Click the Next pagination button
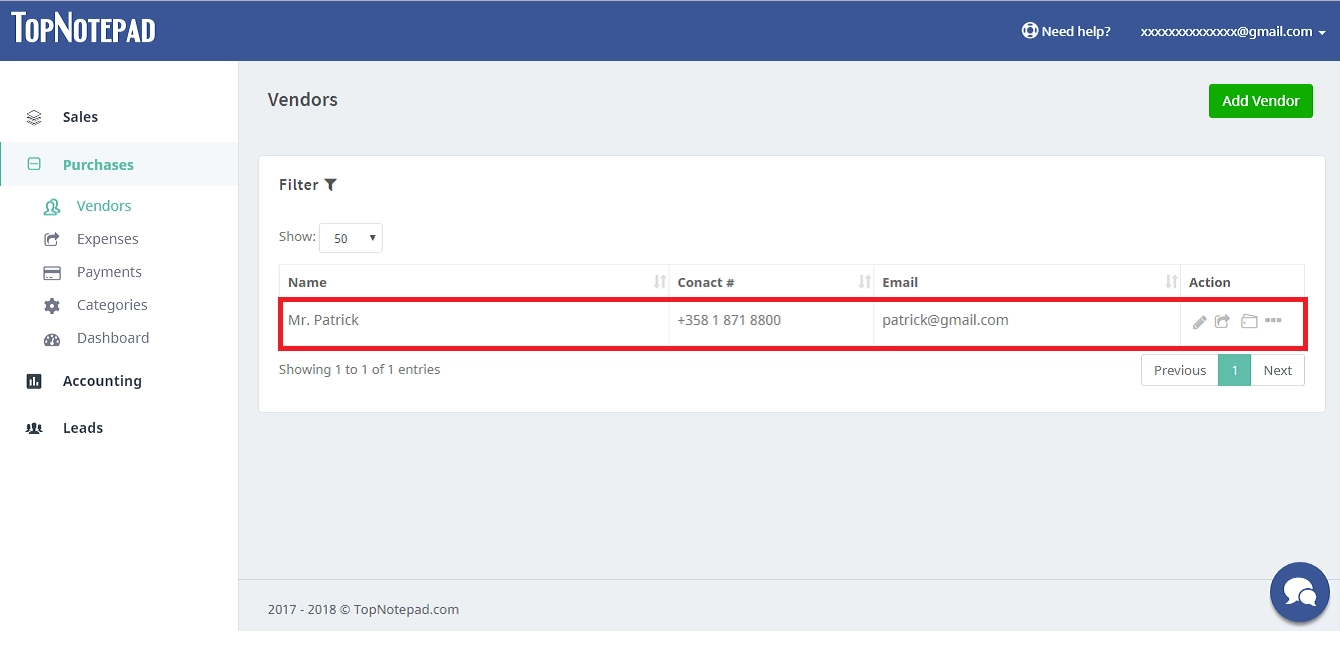The image size is (1340, 660). [1277, 370]
